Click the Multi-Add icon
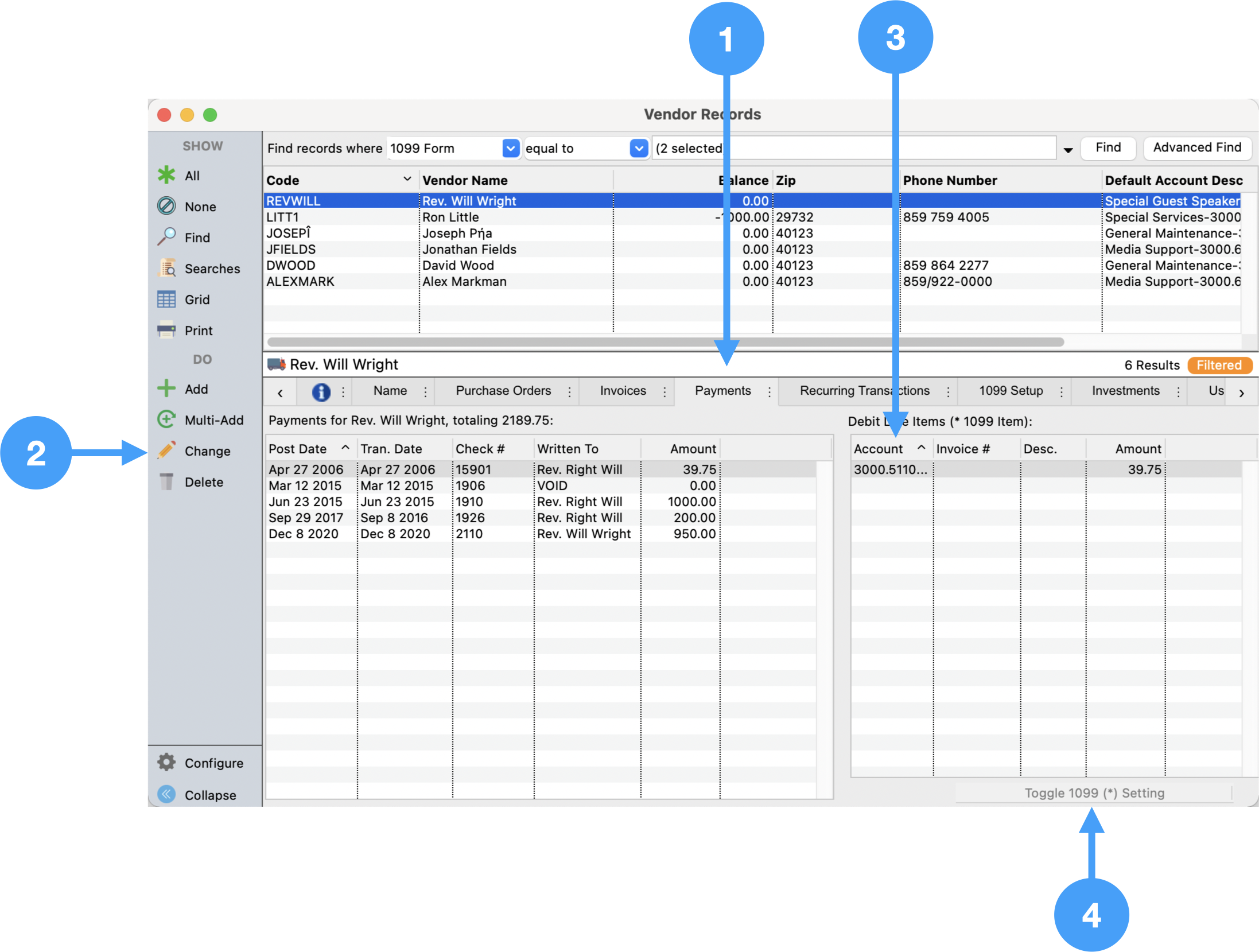 point(166,420)
